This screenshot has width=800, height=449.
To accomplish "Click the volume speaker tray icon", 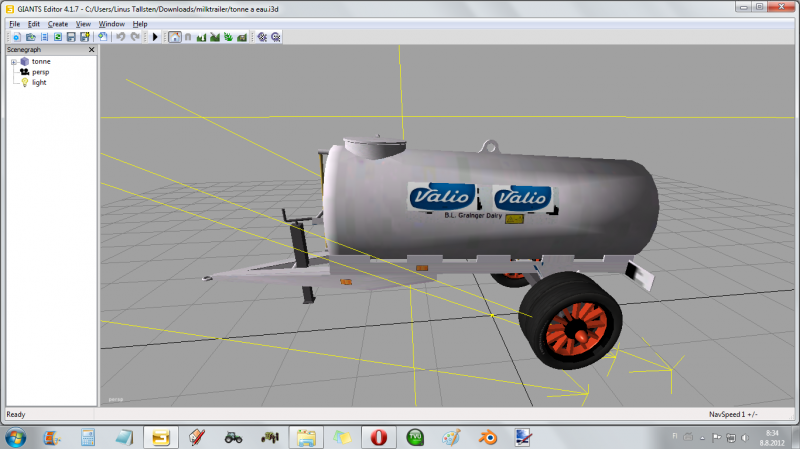I will pos(745,438).
